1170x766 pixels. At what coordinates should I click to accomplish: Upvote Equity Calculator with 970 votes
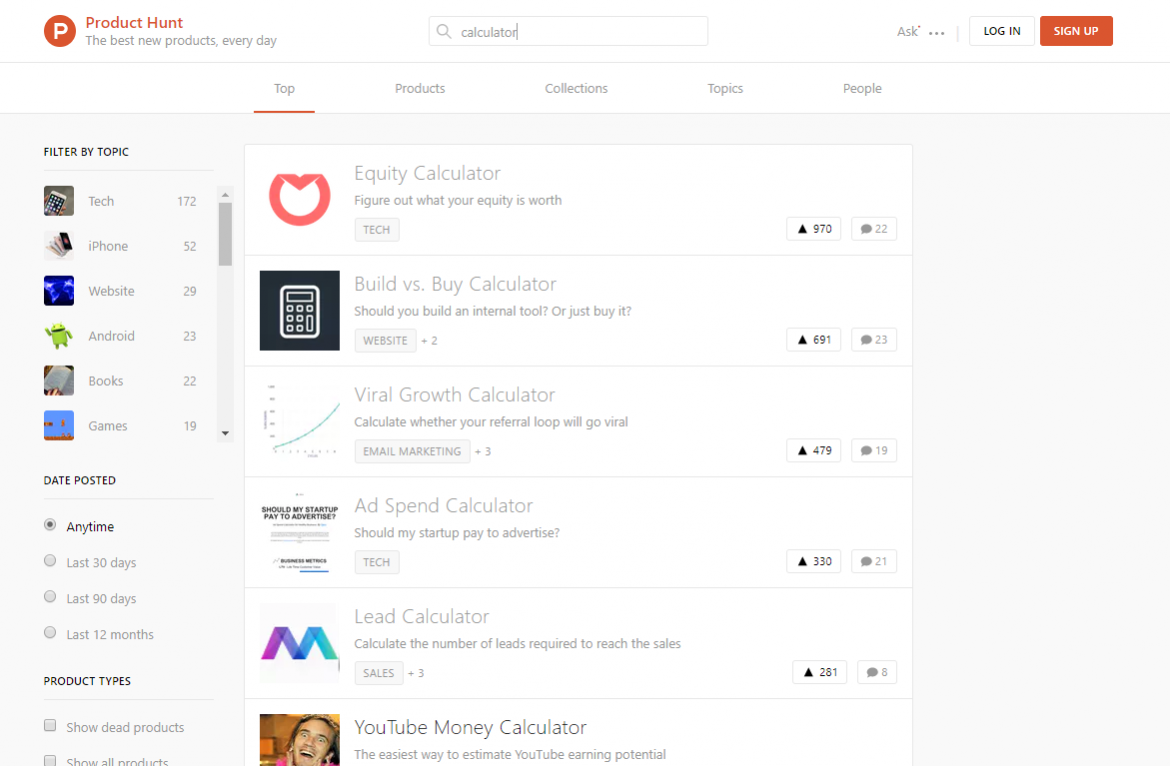pos(814,229)
